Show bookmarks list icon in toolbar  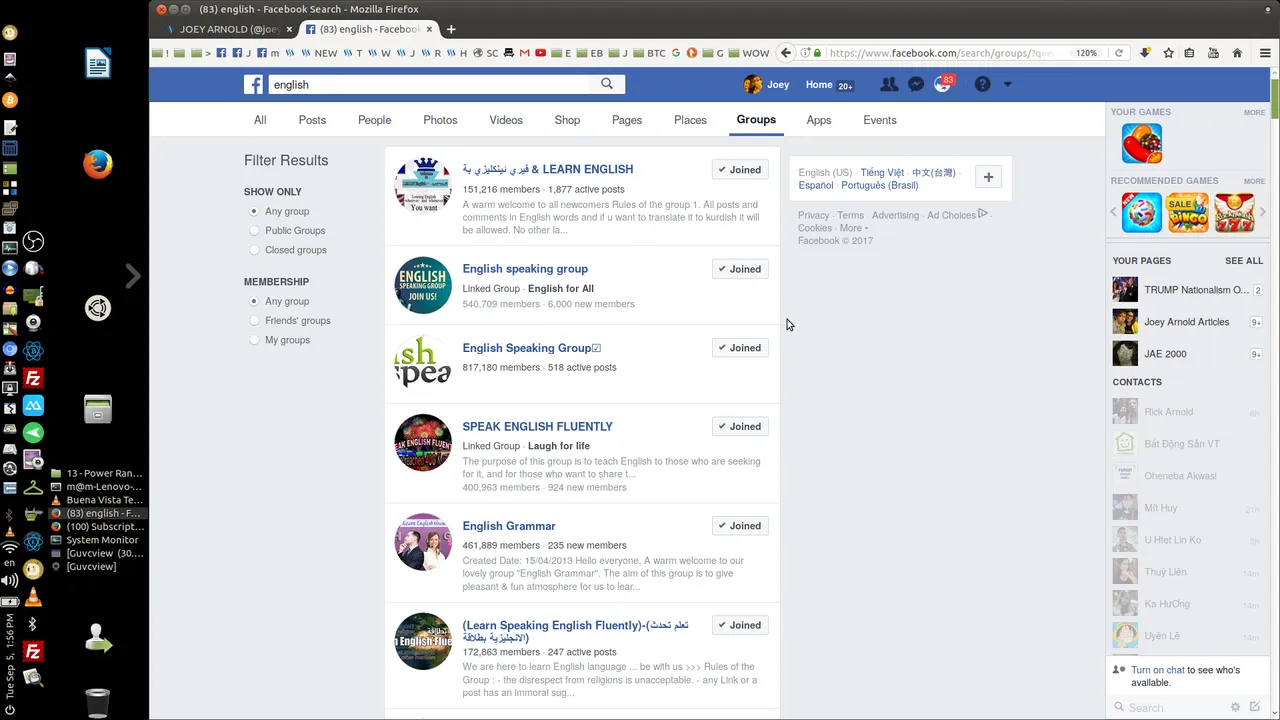point(1189,53)
